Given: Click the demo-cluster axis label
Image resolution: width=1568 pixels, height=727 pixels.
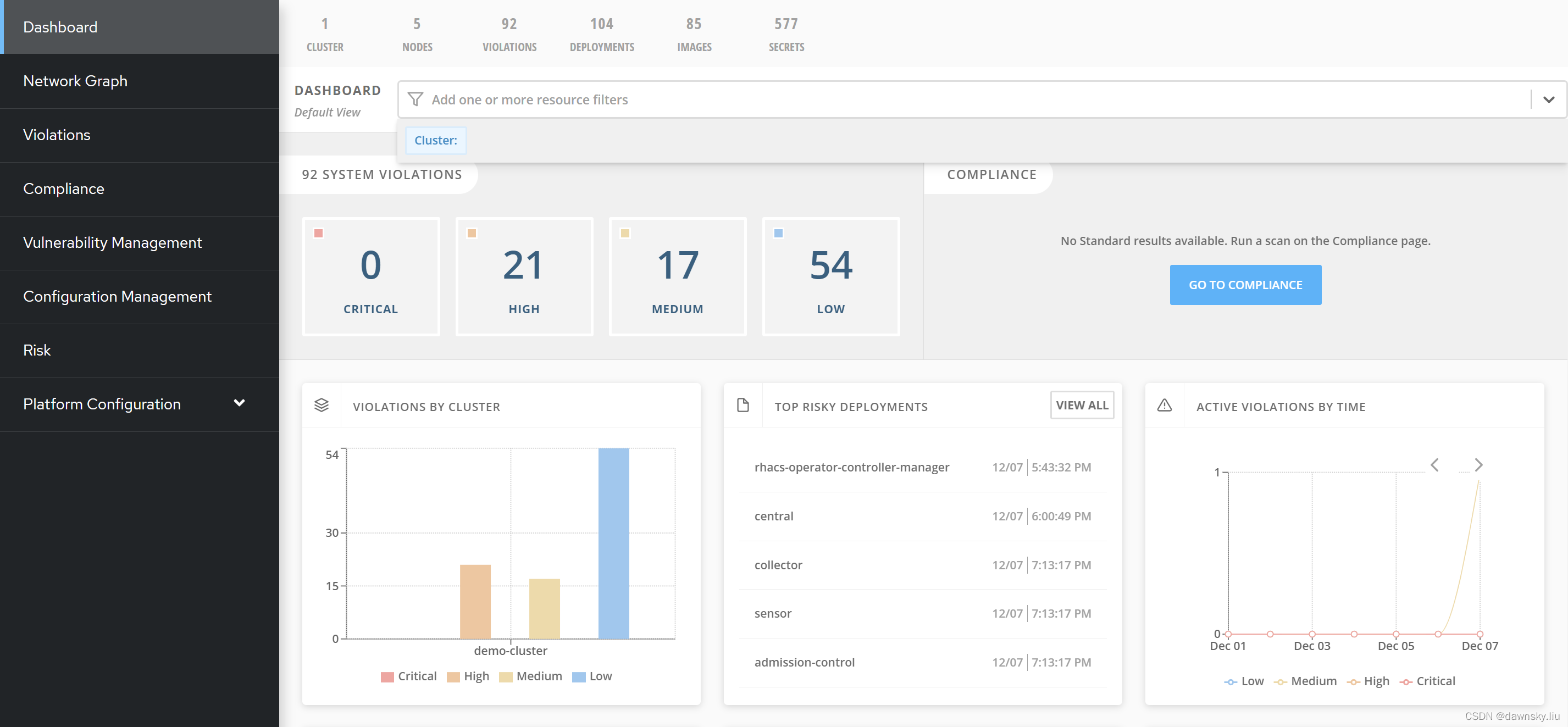Looking at the screenshot, I should (x=510, y=651).
